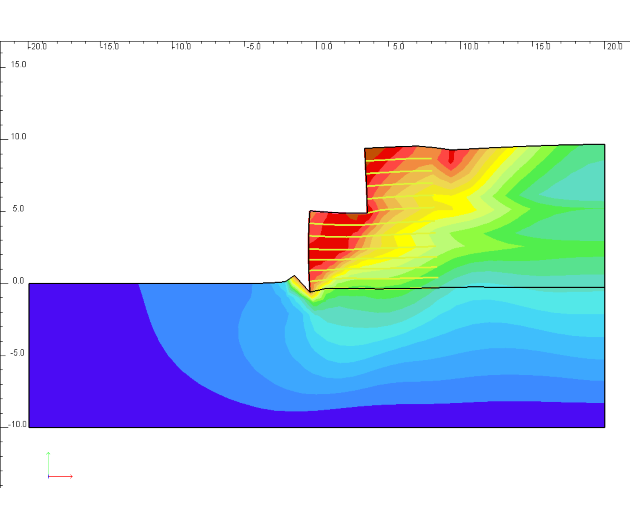Click the 5.0 label on horizontal ruler
The height and width of the screenshot is (530, 630).
[x=398, y=47]
